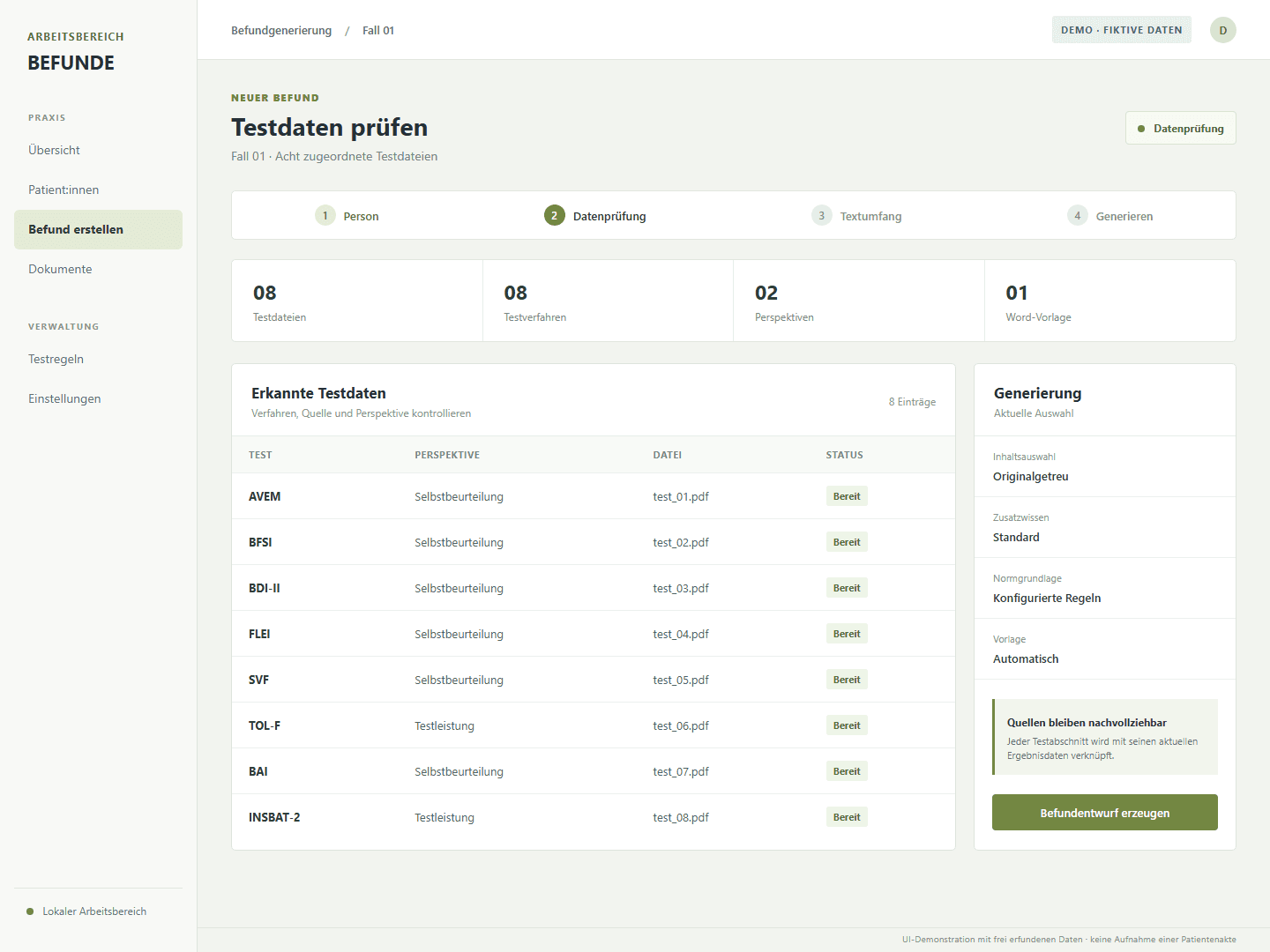Click the file name test_08.pdf
This screenshot has height=952, width=1270.
[x=681, y=817]
